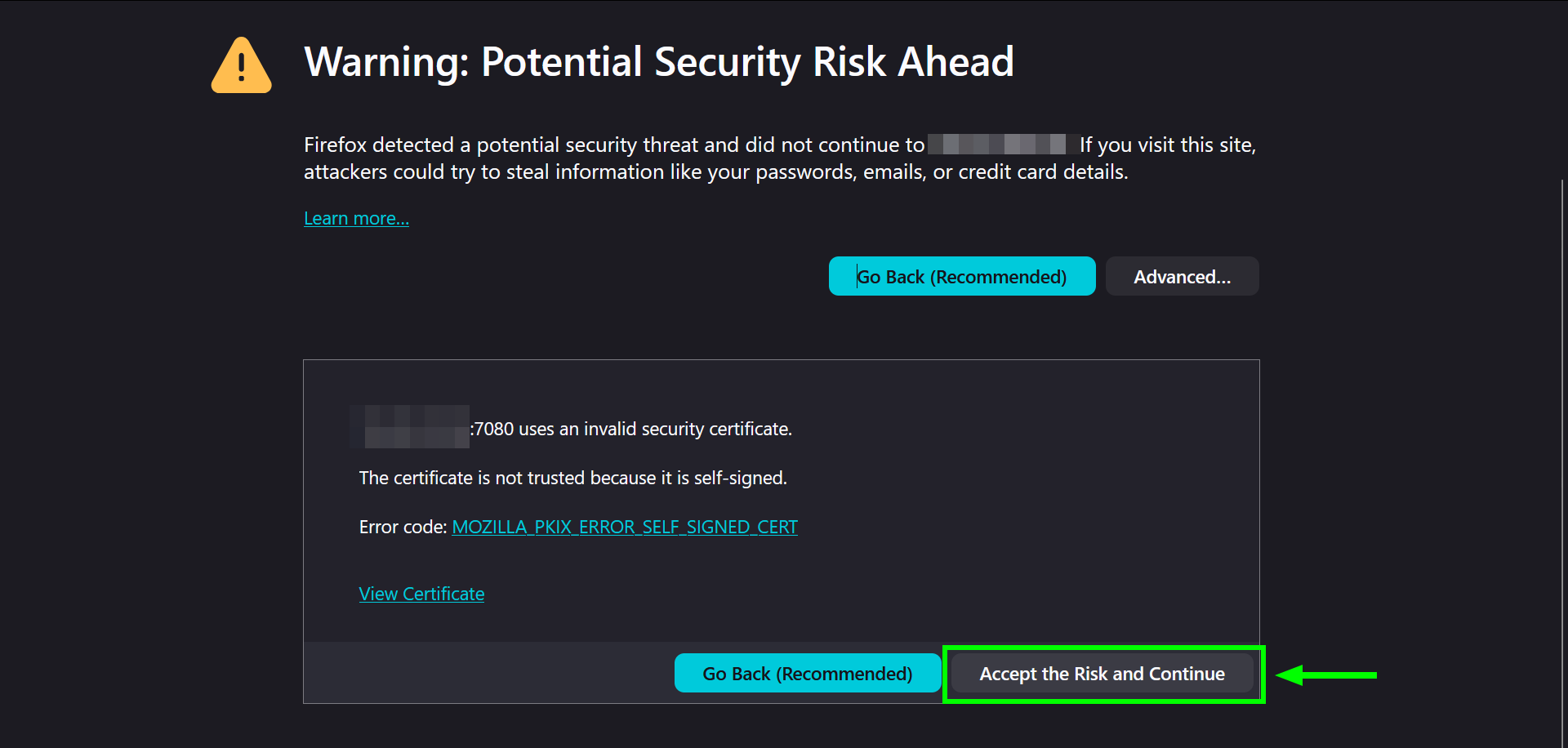Click the bottom Go Back (Recommended) button
Image resolution: width=1568 pixels, height=748 pixels.
(x=808, y=673)
